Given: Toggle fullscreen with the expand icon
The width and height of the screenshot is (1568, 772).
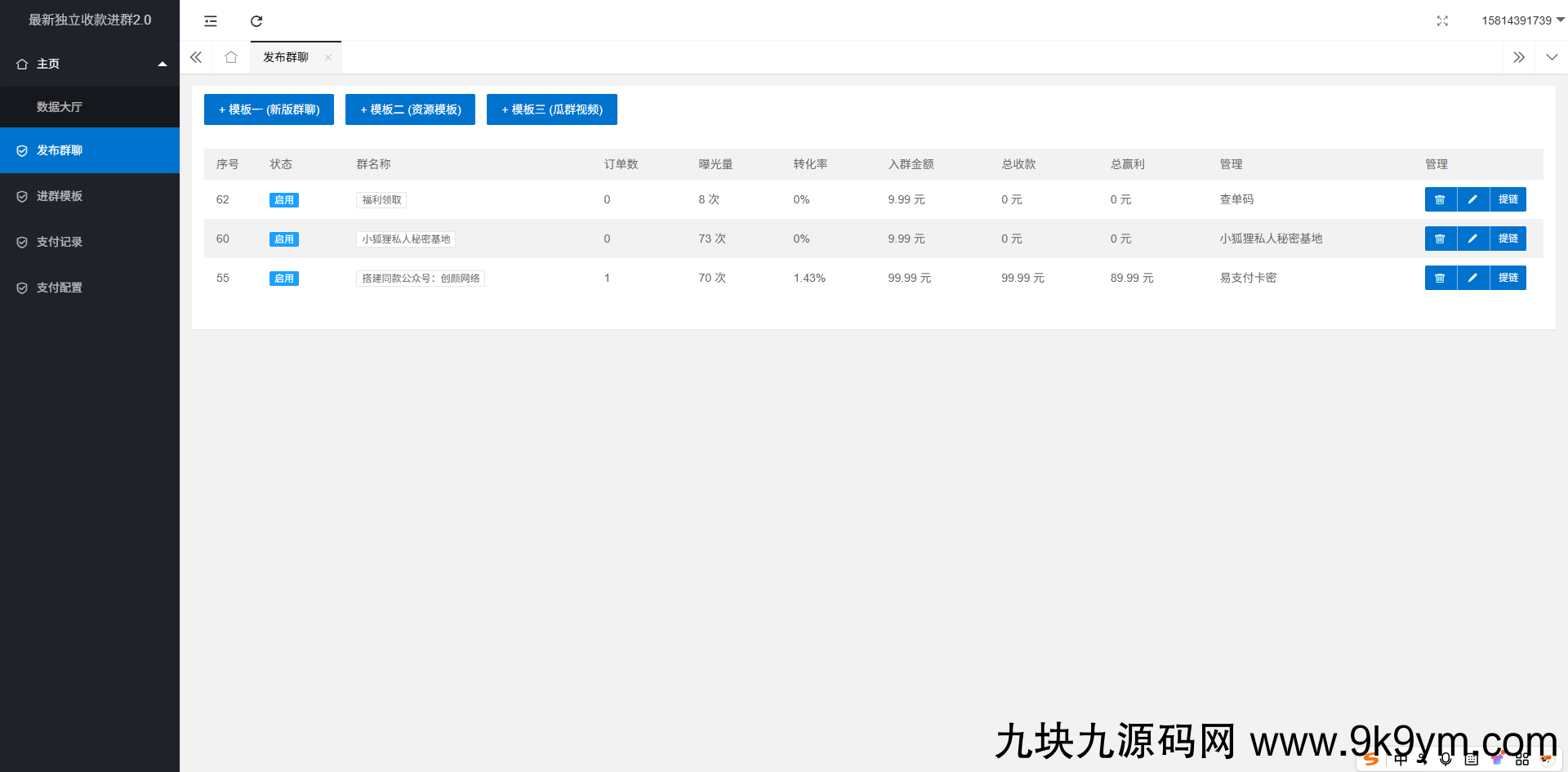Looking at the screenshot, I should pyautogui.click(x=1442, y=20).
